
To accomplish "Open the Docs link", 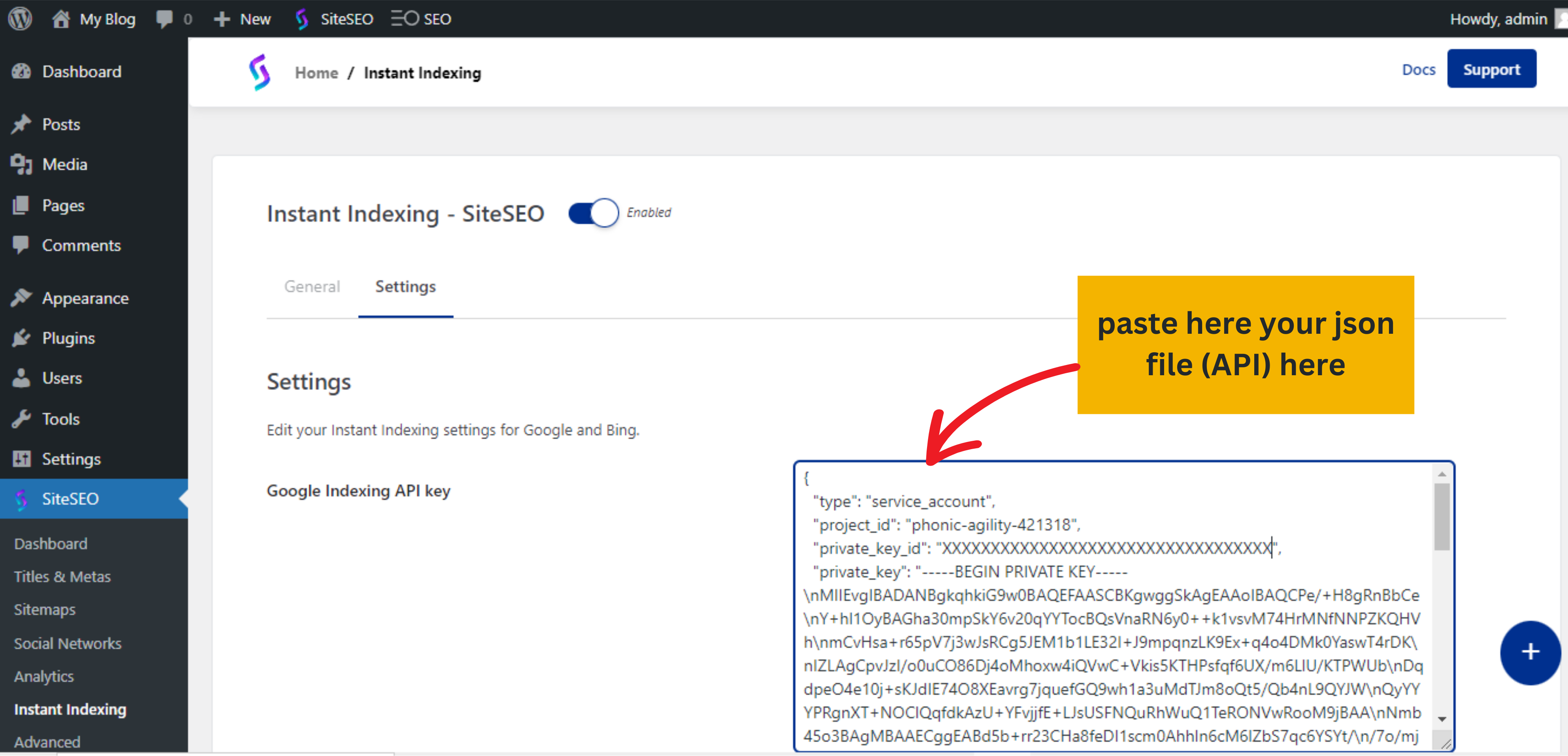I will [x=1418, y=70].
